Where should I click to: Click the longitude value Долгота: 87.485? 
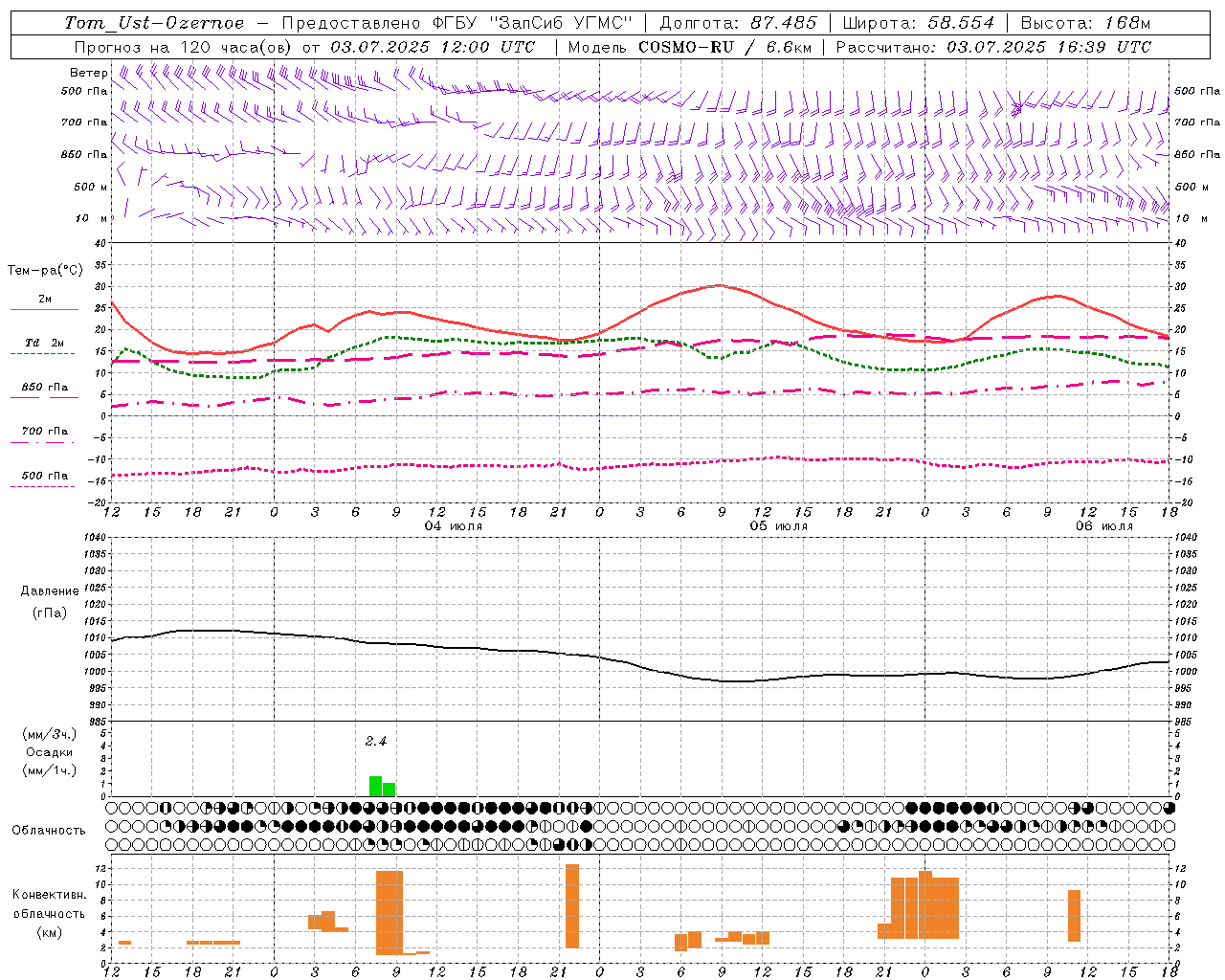tap(738, 23)
